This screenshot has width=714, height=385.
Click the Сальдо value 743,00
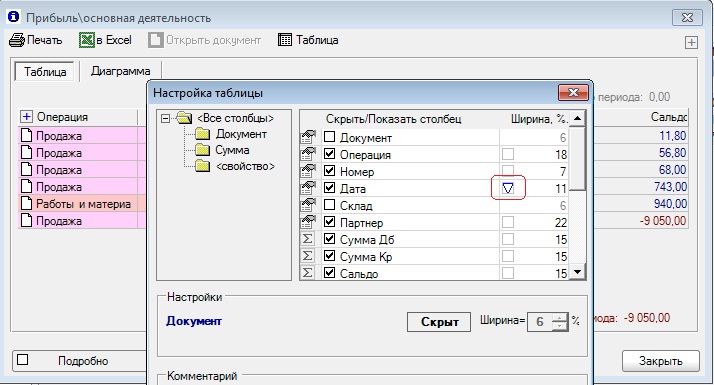[669, 187]
